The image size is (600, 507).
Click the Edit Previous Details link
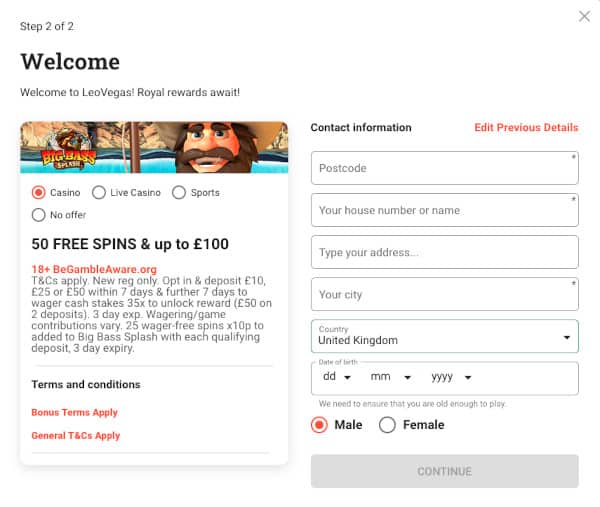pos(526,127)
